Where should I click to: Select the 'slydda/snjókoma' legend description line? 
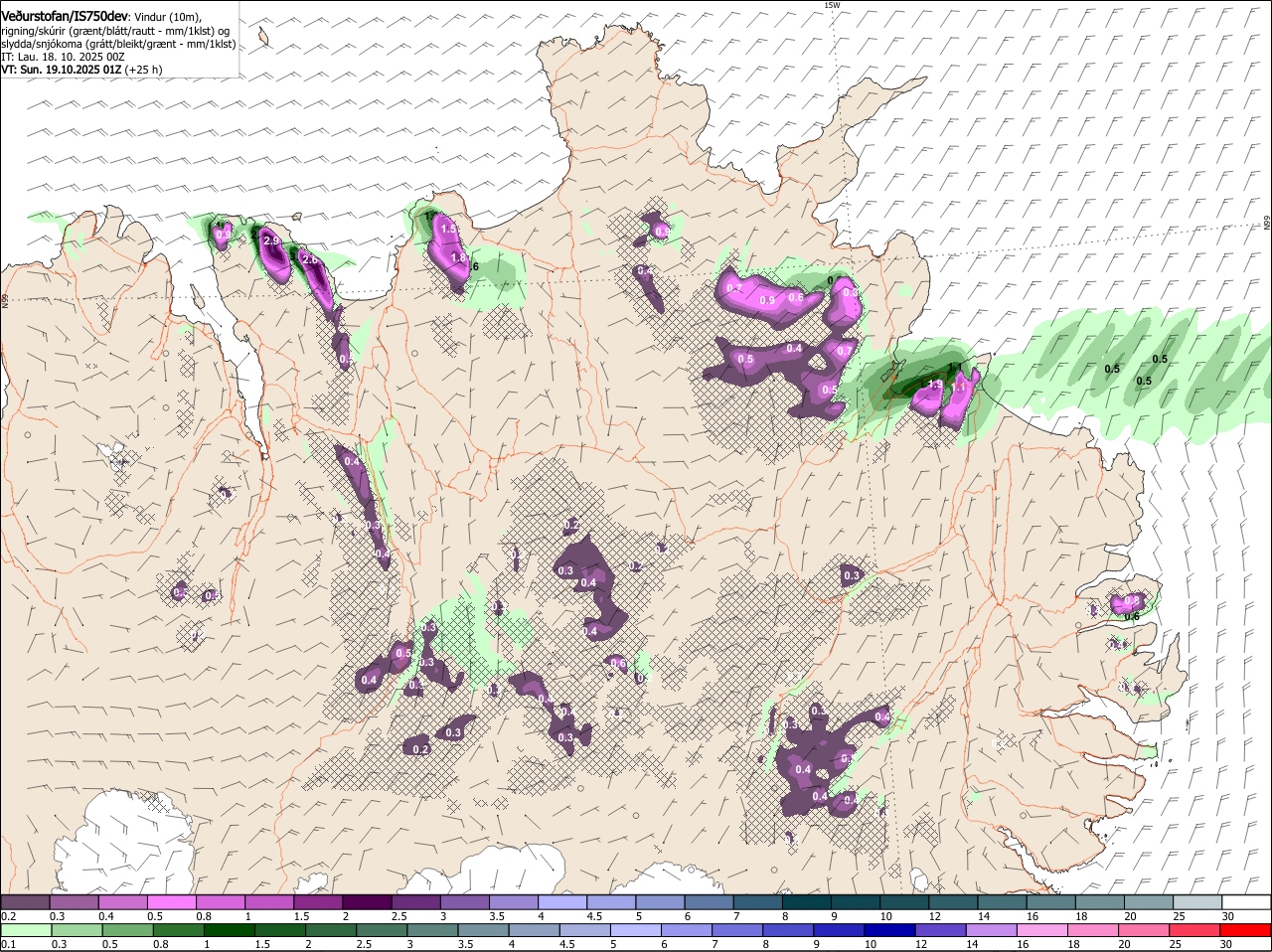click(x=118, y=44)
